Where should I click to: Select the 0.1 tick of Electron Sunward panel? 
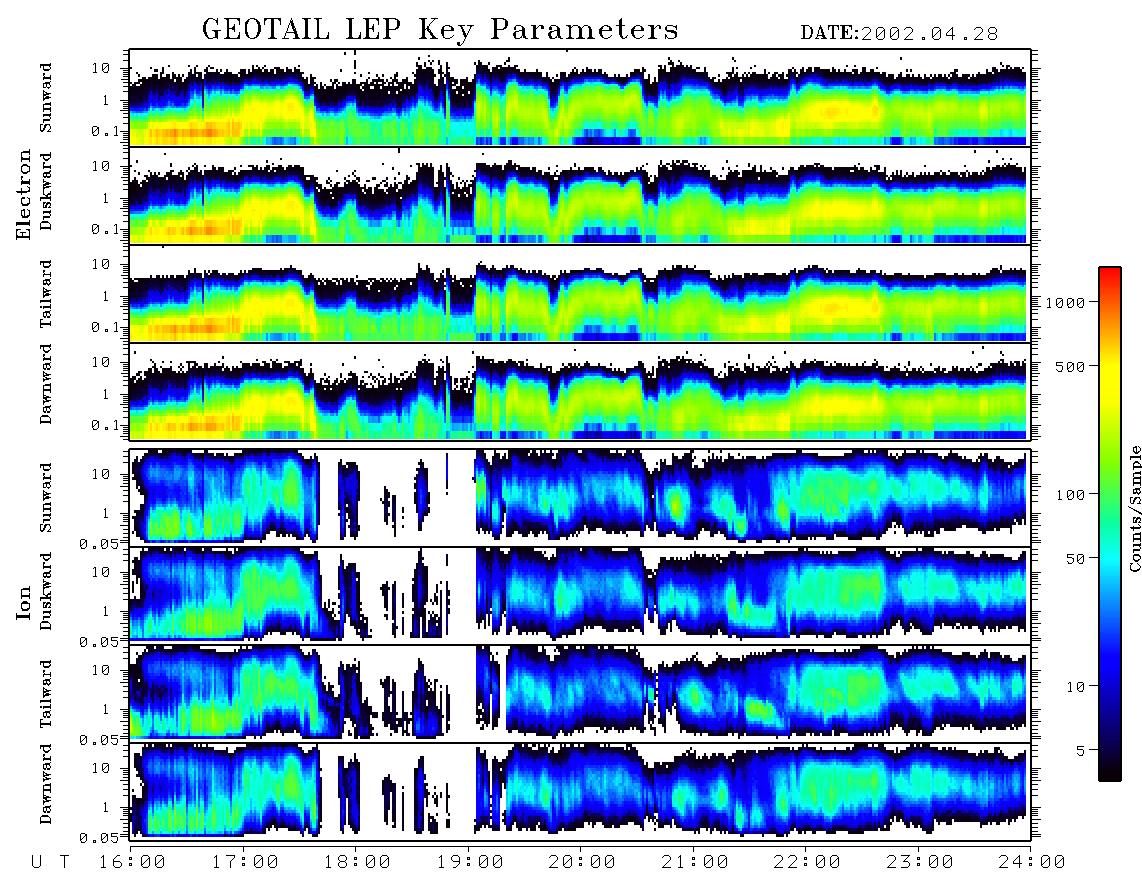[104, 131]
